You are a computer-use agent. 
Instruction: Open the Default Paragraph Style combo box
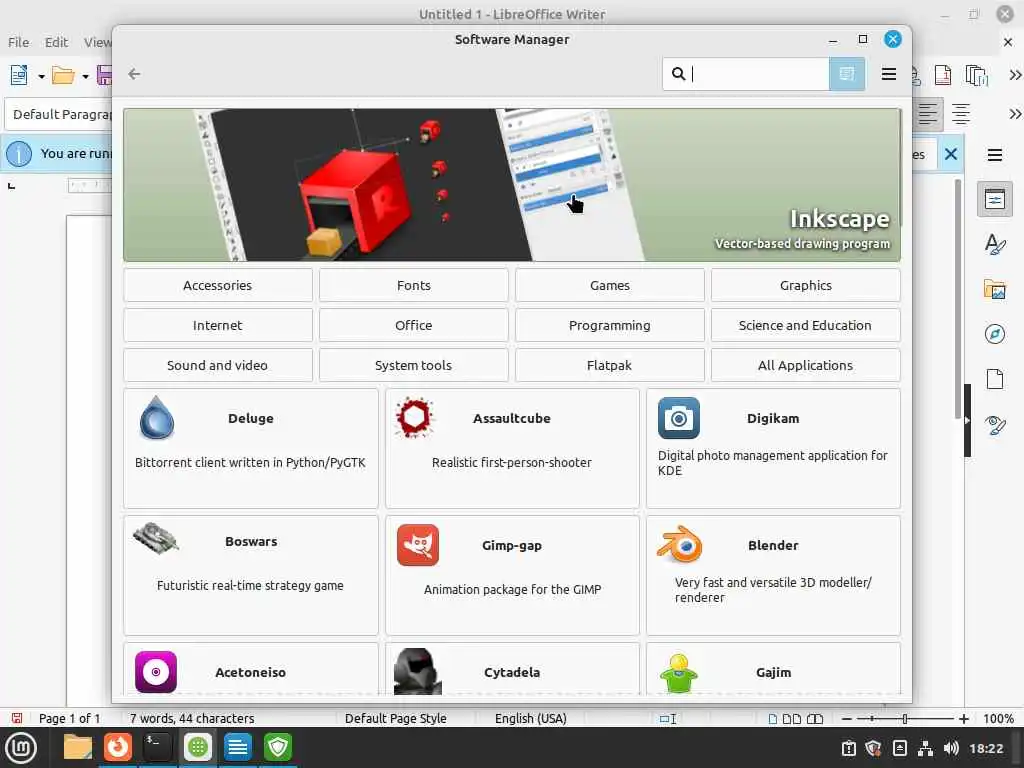tap(59, 114)
